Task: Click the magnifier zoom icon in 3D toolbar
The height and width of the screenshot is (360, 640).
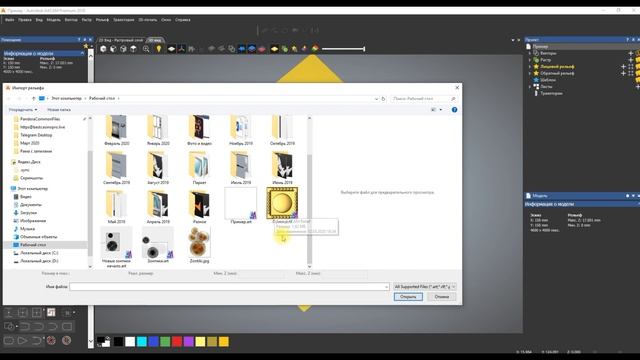Action: point(146,49)
